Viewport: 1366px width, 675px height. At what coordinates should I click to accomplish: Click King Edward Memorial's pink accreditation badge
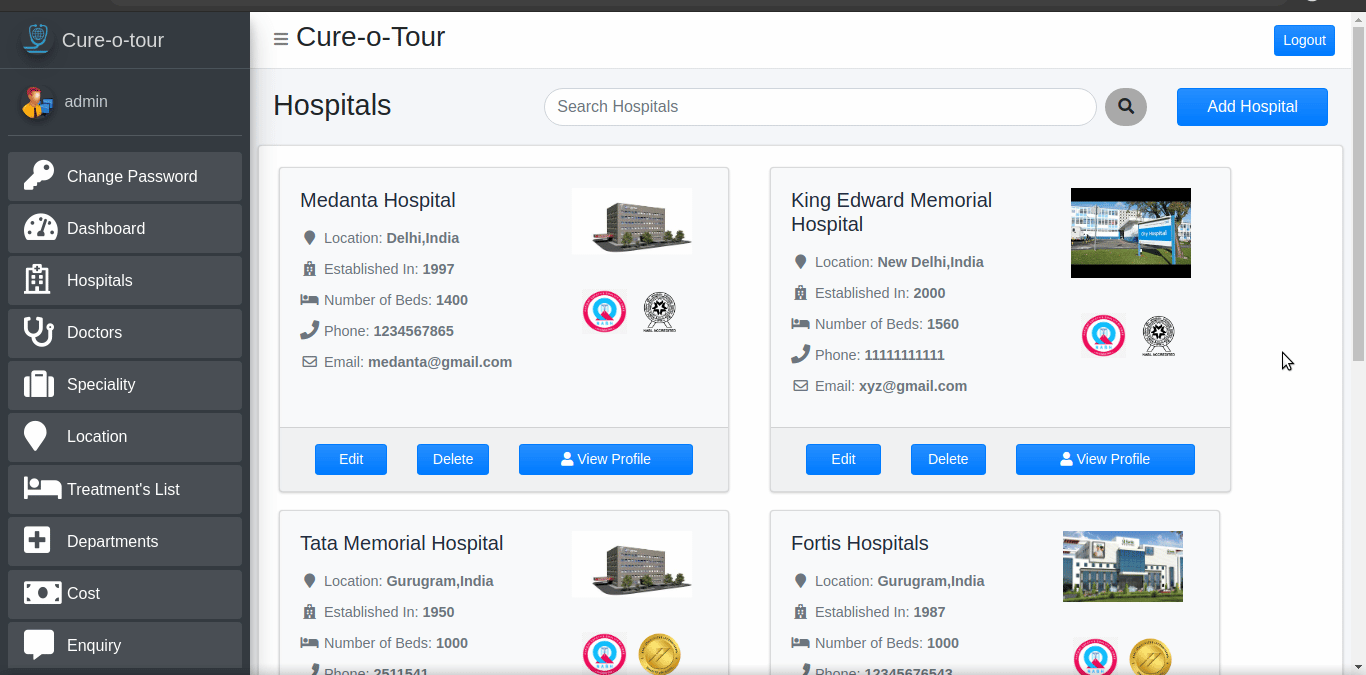coord(1103,336)
